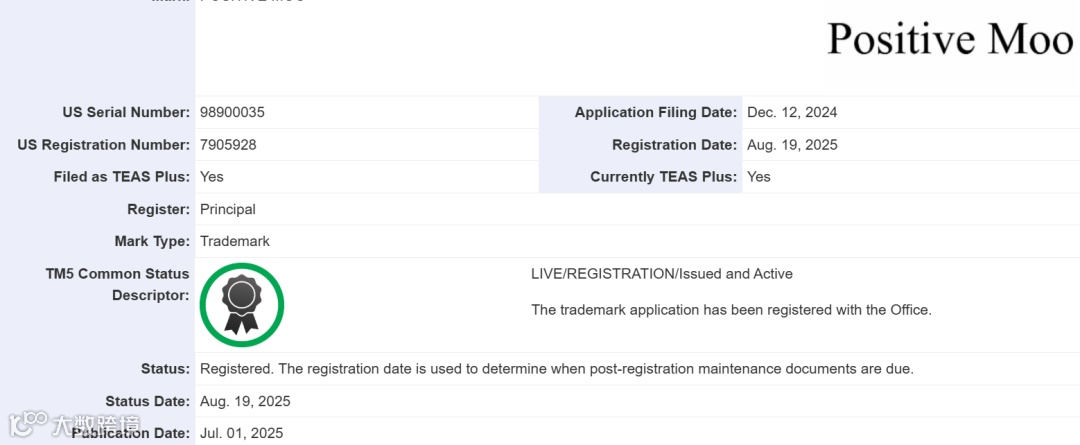The image size is (1080, 445).
Task: Click the Registration Date field value
Action: pyautogui.click(x=792, y=145)
